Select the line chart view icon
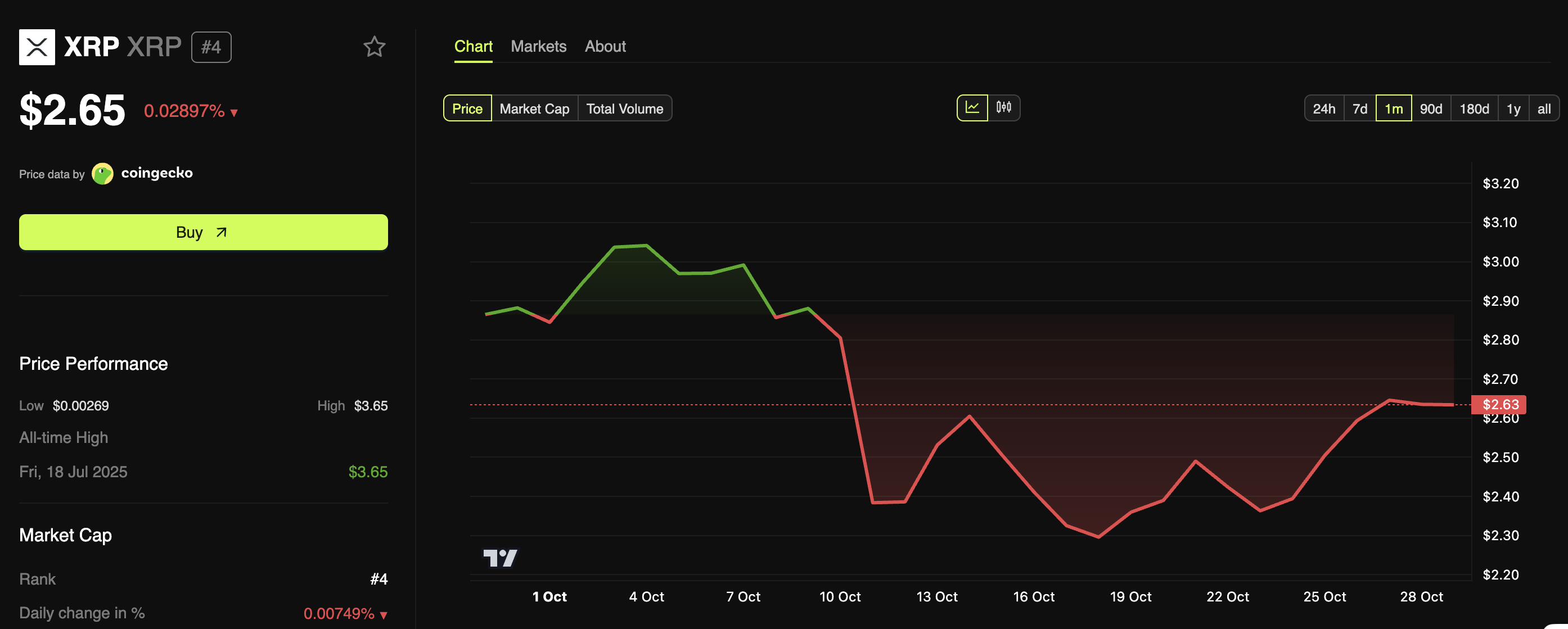Screen dimensions: 1568x629 pyautogui.click(x=974, y=108)
